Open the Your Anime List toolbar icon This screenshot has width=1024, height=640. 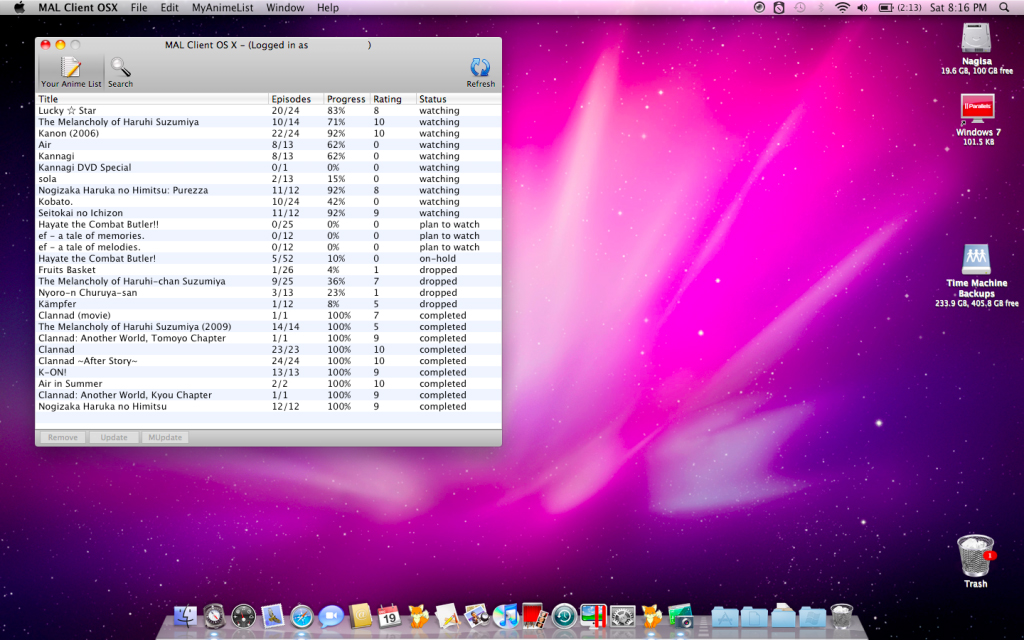tap(71, 72)
